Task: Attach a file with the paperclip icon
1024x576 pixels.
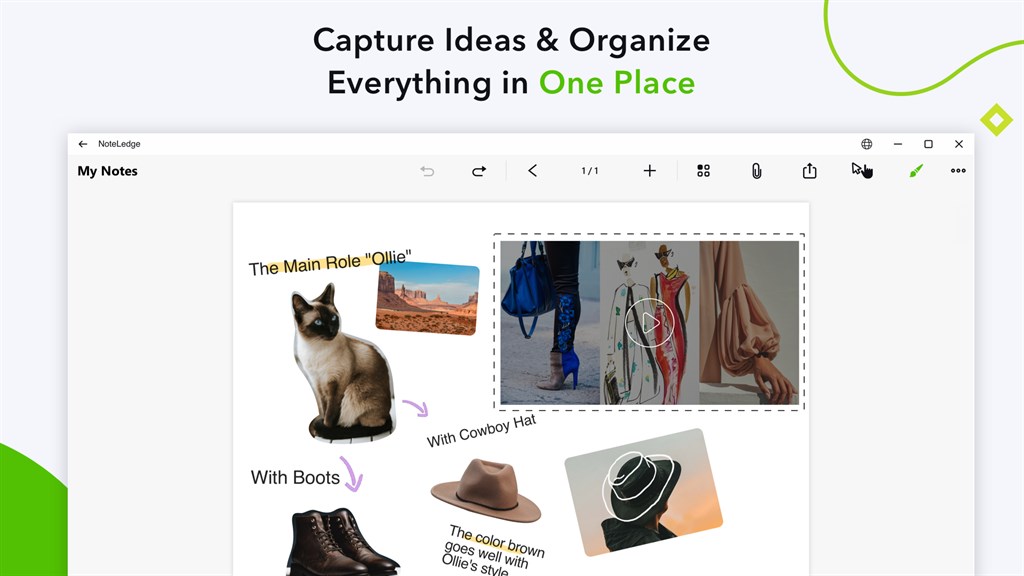Action: tap(756, 171)
